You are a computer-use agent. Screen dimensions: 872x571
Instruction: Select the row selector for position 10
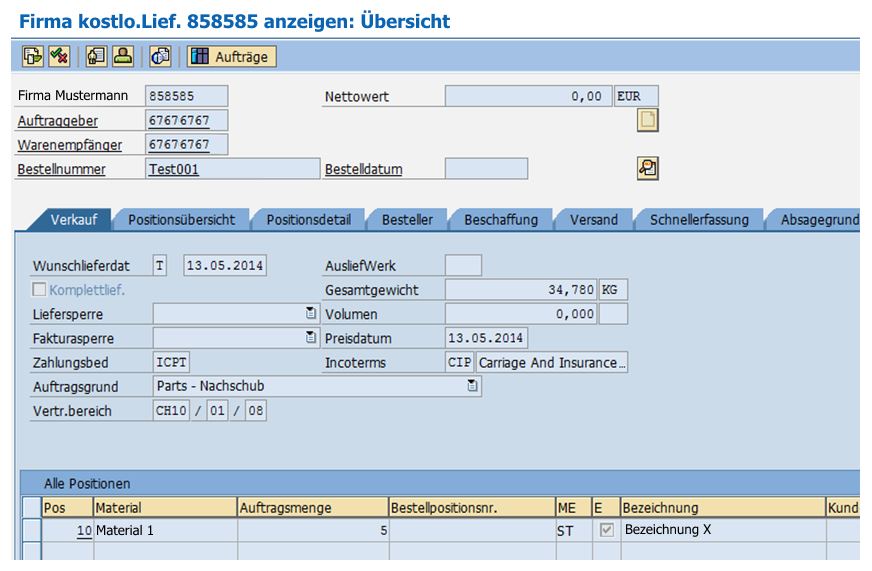coord(31,531)
